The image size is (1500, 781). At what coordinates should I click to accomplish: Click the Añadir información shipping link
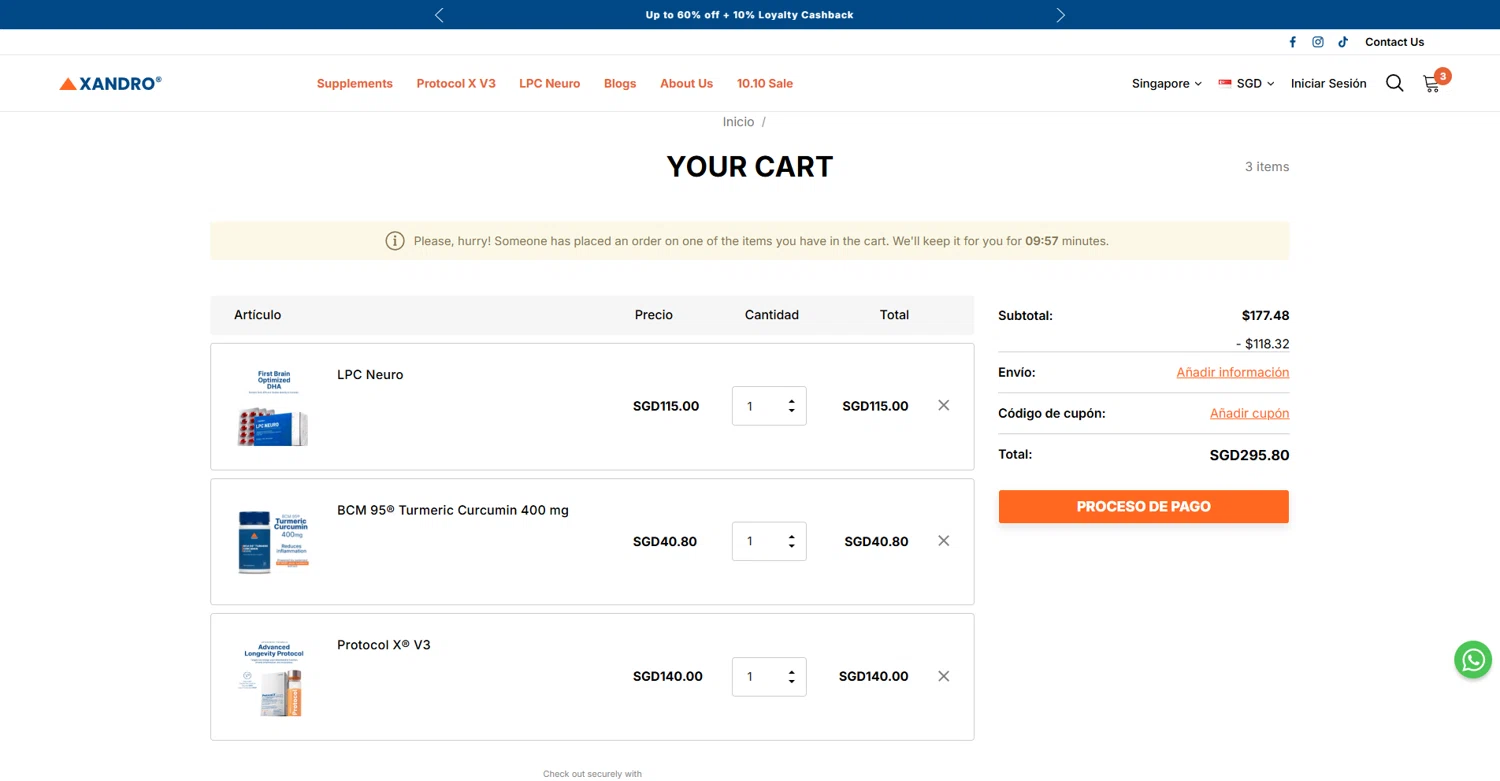(1233, 372)
